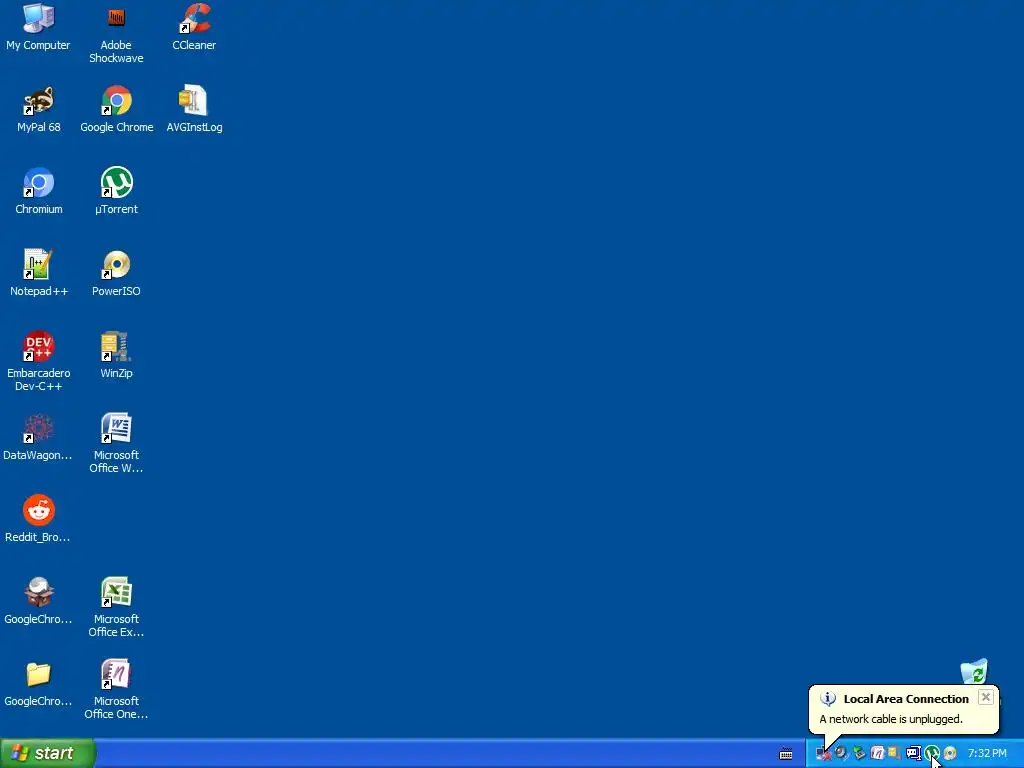This screenshot has height=768, width=1024.
Task: Close the Local Area Connection balloon
Action: 985,697
